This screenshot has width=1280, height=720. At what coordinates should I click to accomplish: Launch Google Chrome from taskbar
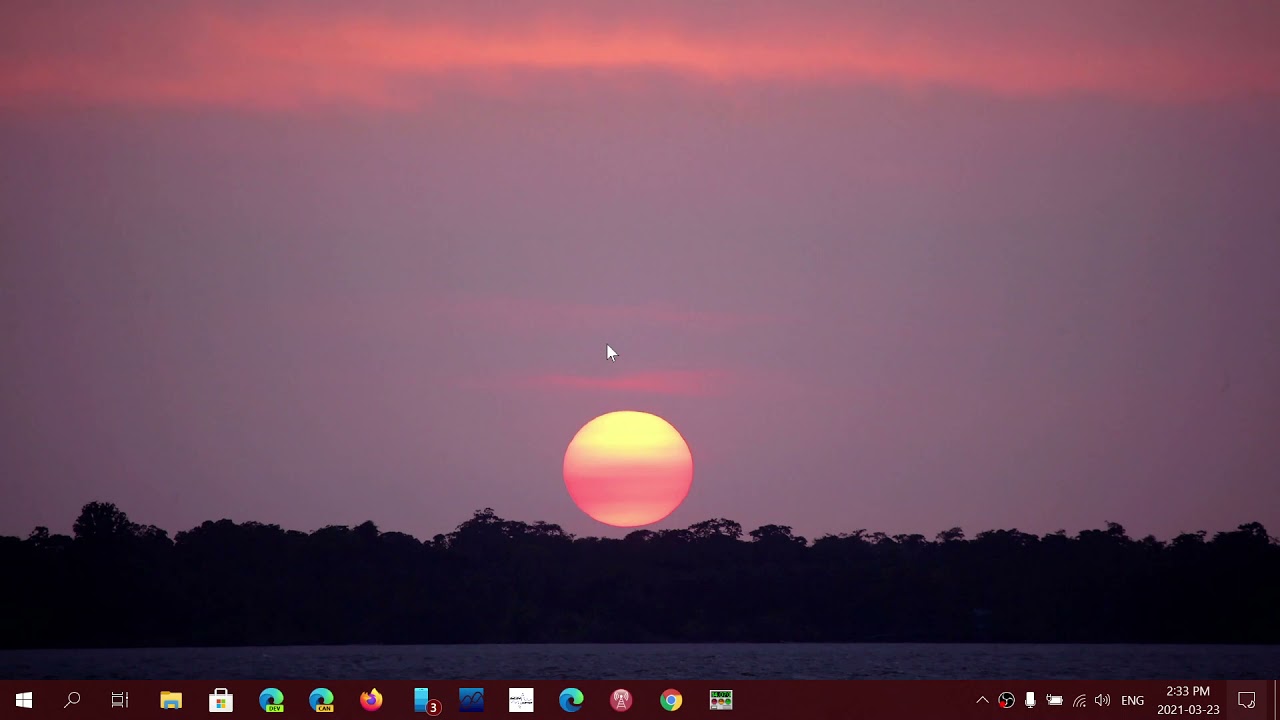(671, 700)
